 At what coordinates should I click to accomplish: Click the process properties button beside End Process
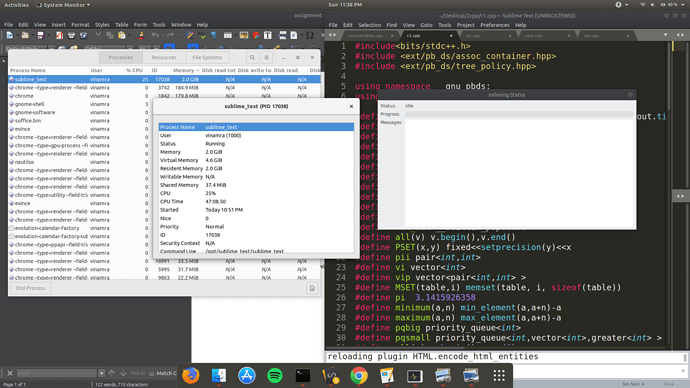312,288
